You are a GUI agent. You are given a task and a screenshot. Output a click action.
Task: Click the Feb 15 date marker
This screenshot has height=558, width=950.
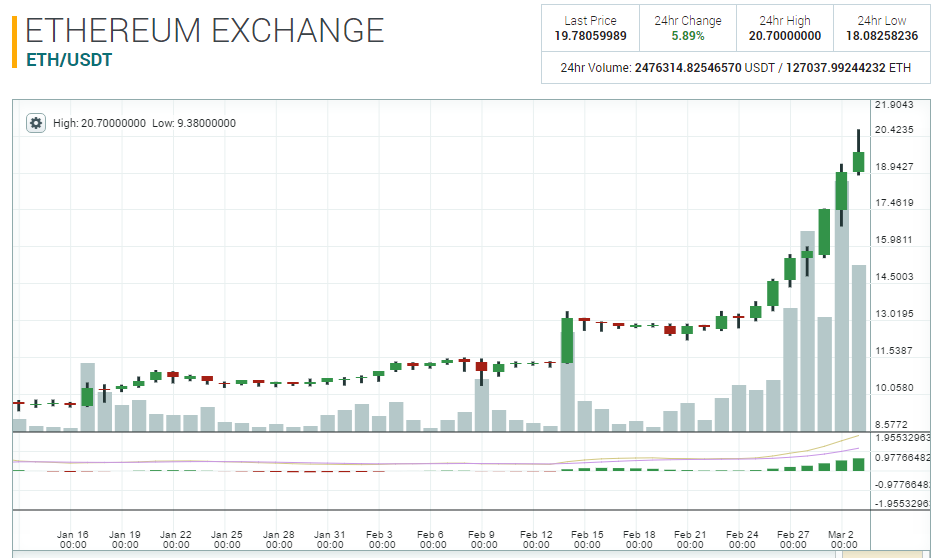pos(587,539)
